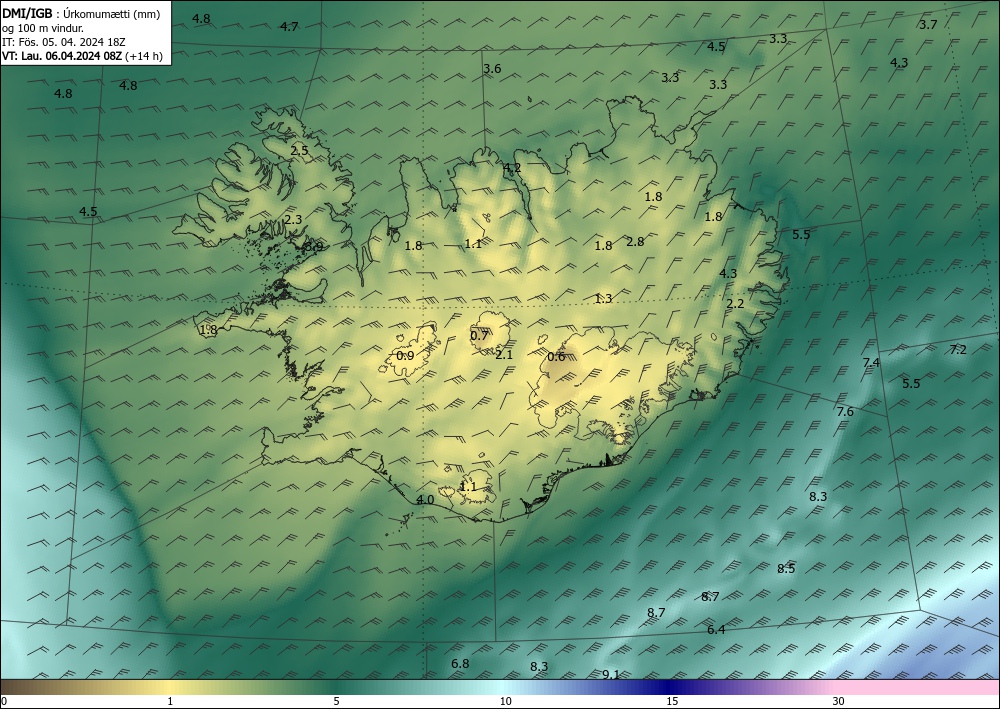Click the colour scale label 1
This screenshot has width=1000, height=709.
pos(170,702)
